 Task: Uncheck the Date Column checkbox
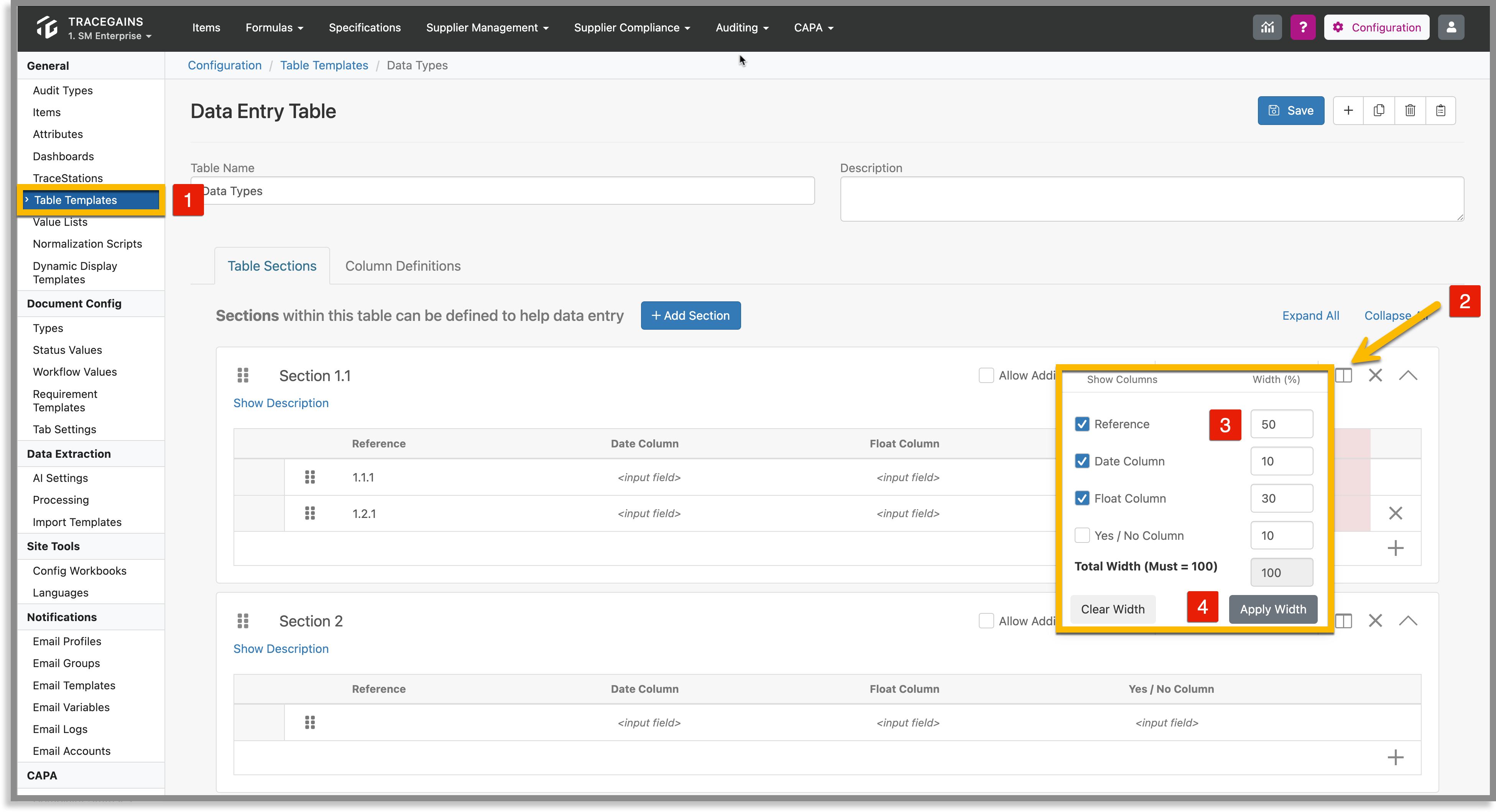[x=1082, y=461]
